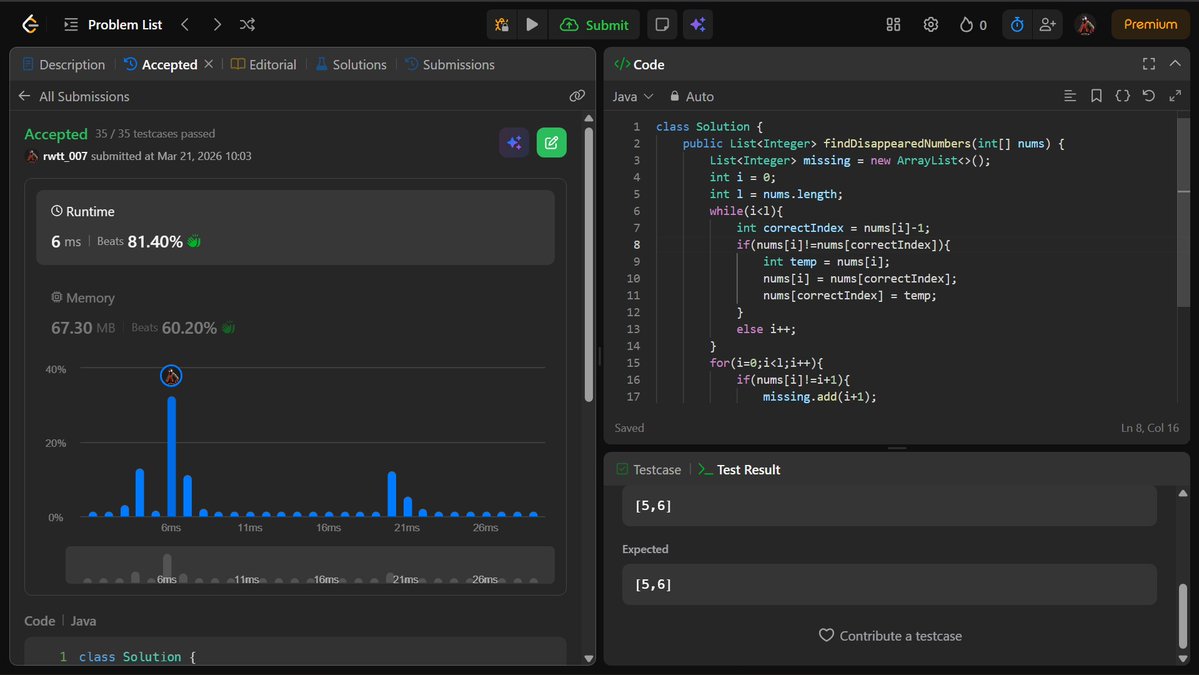Submit the solution
The width and height of the screenshot is (1199, 675).
click(x=594, y=24)
